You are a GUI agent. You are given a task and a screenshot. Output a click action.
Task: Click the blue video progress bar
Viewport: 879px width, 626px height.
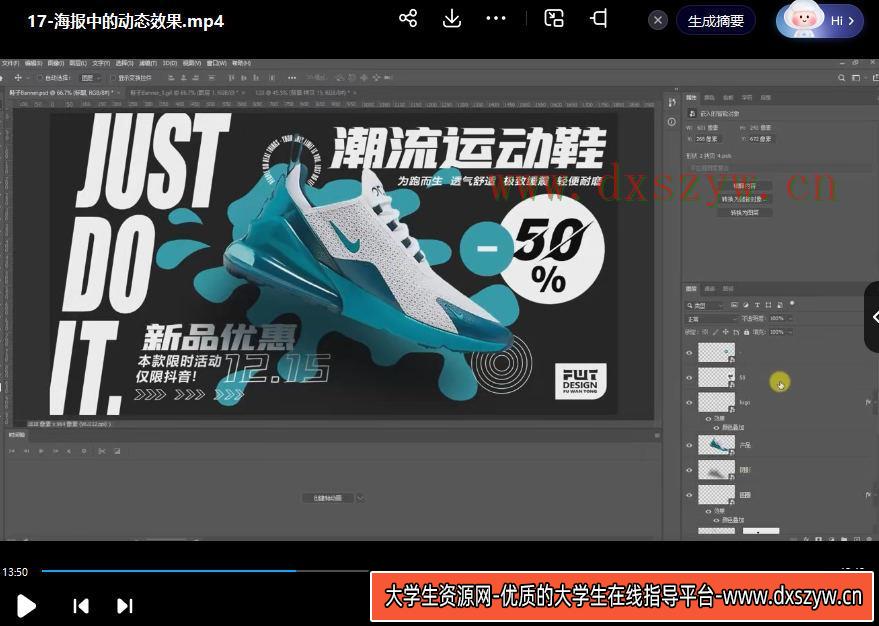[169, 571]
